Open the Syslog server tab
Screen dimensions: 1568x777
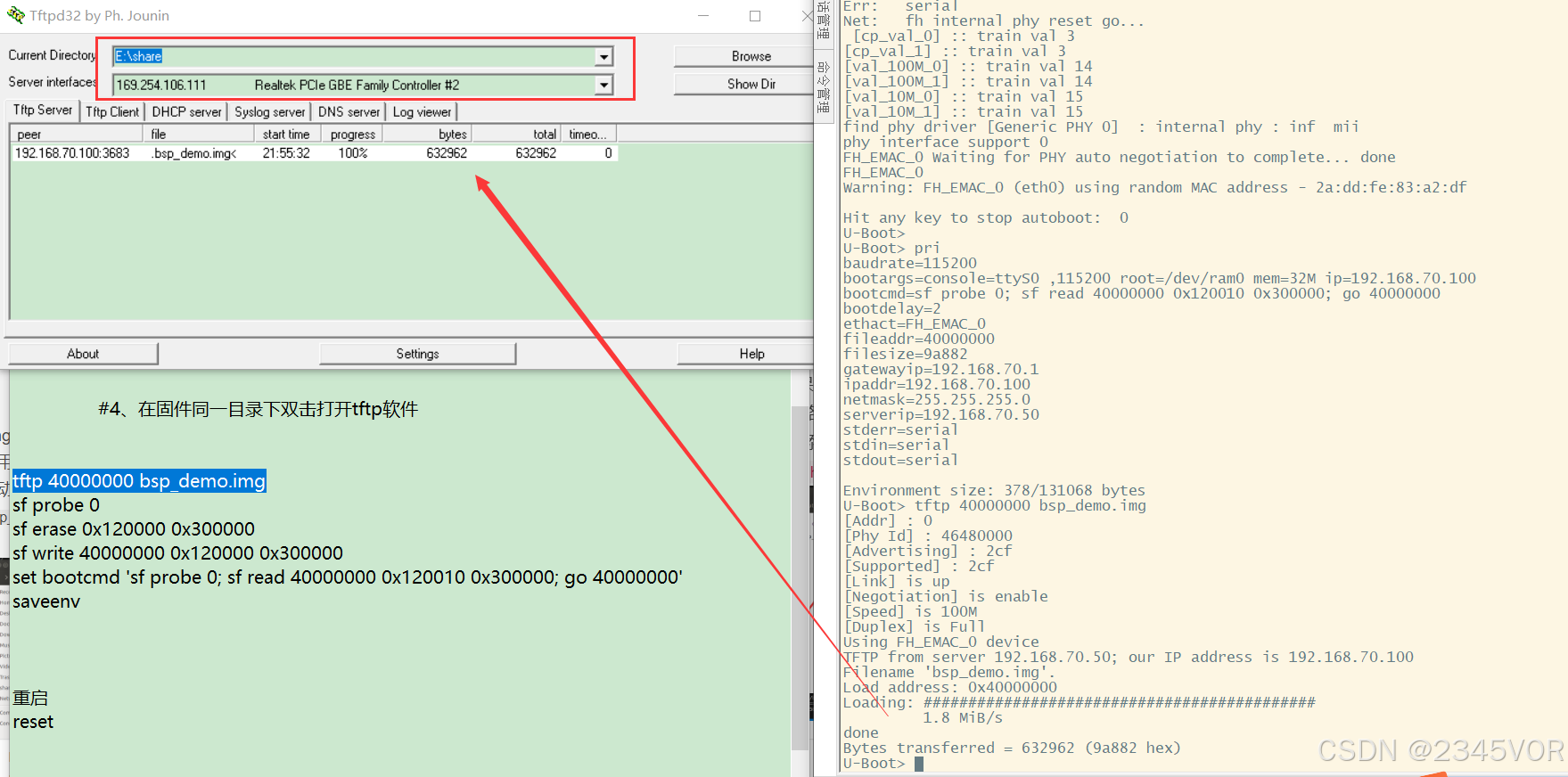click(270, 111)
